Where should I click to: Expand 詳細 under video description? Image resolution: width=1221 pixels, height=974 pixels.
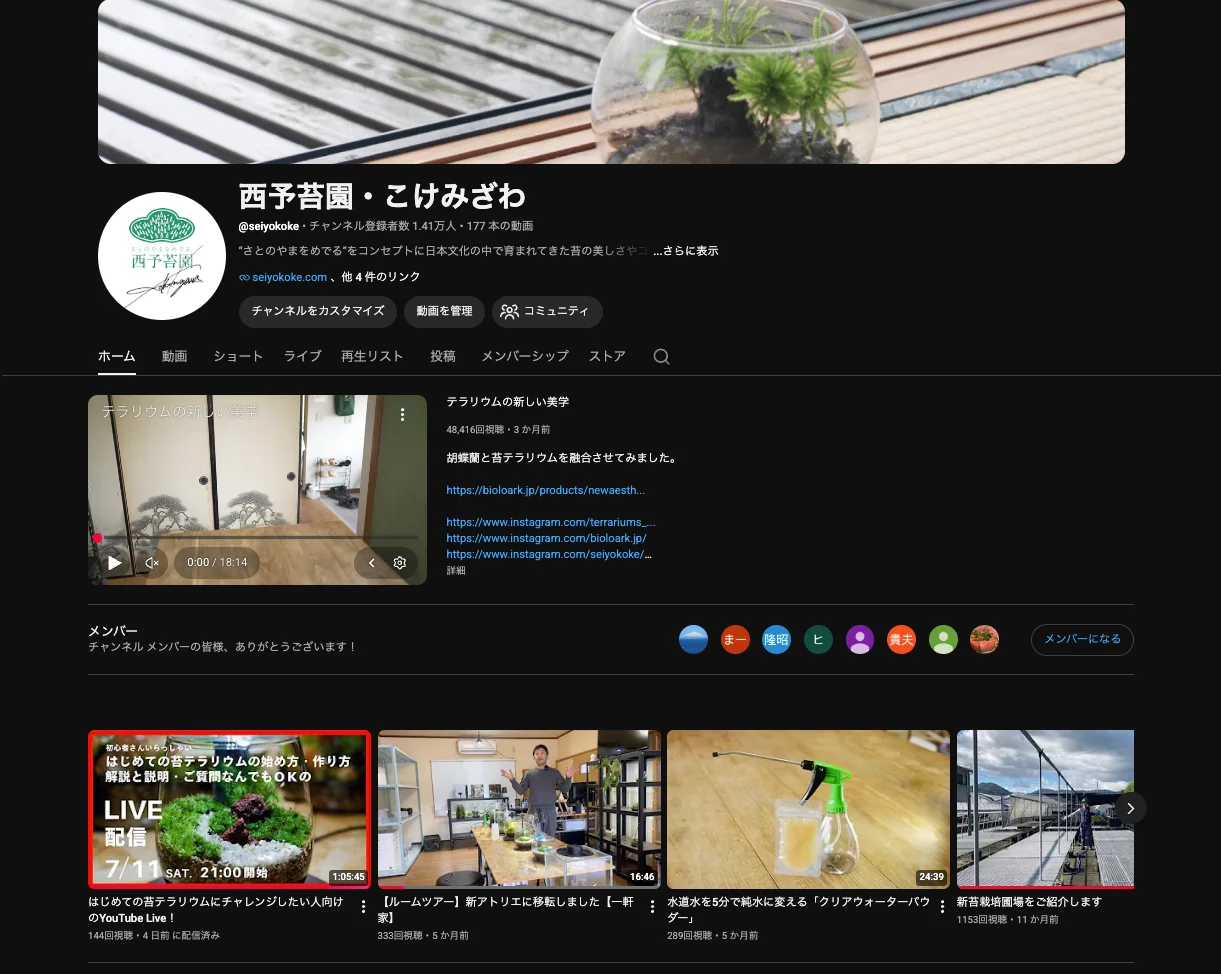click(x=456, y=571)
